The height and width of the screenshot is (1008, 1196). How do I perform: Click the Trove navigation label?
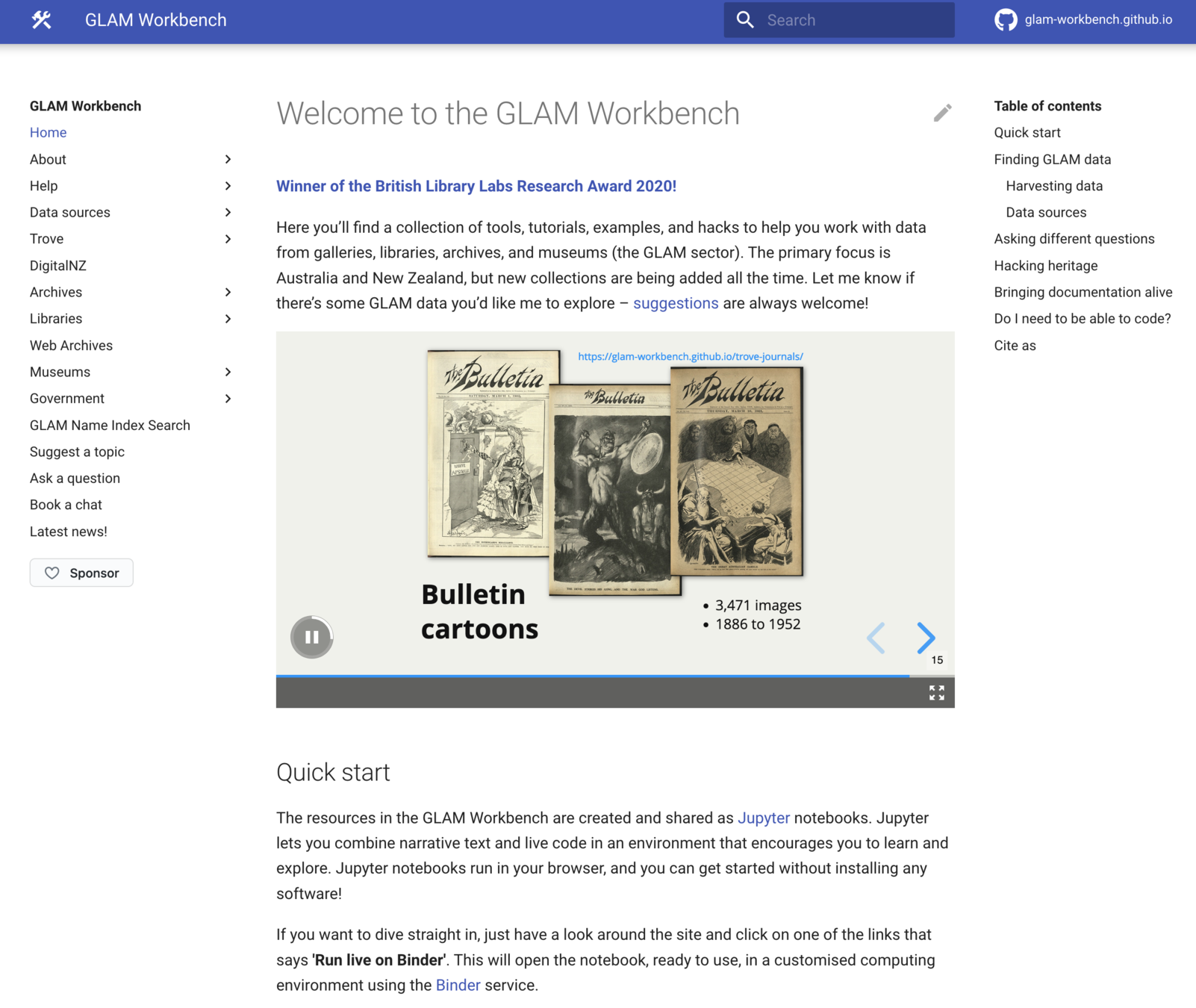[46, 239]
